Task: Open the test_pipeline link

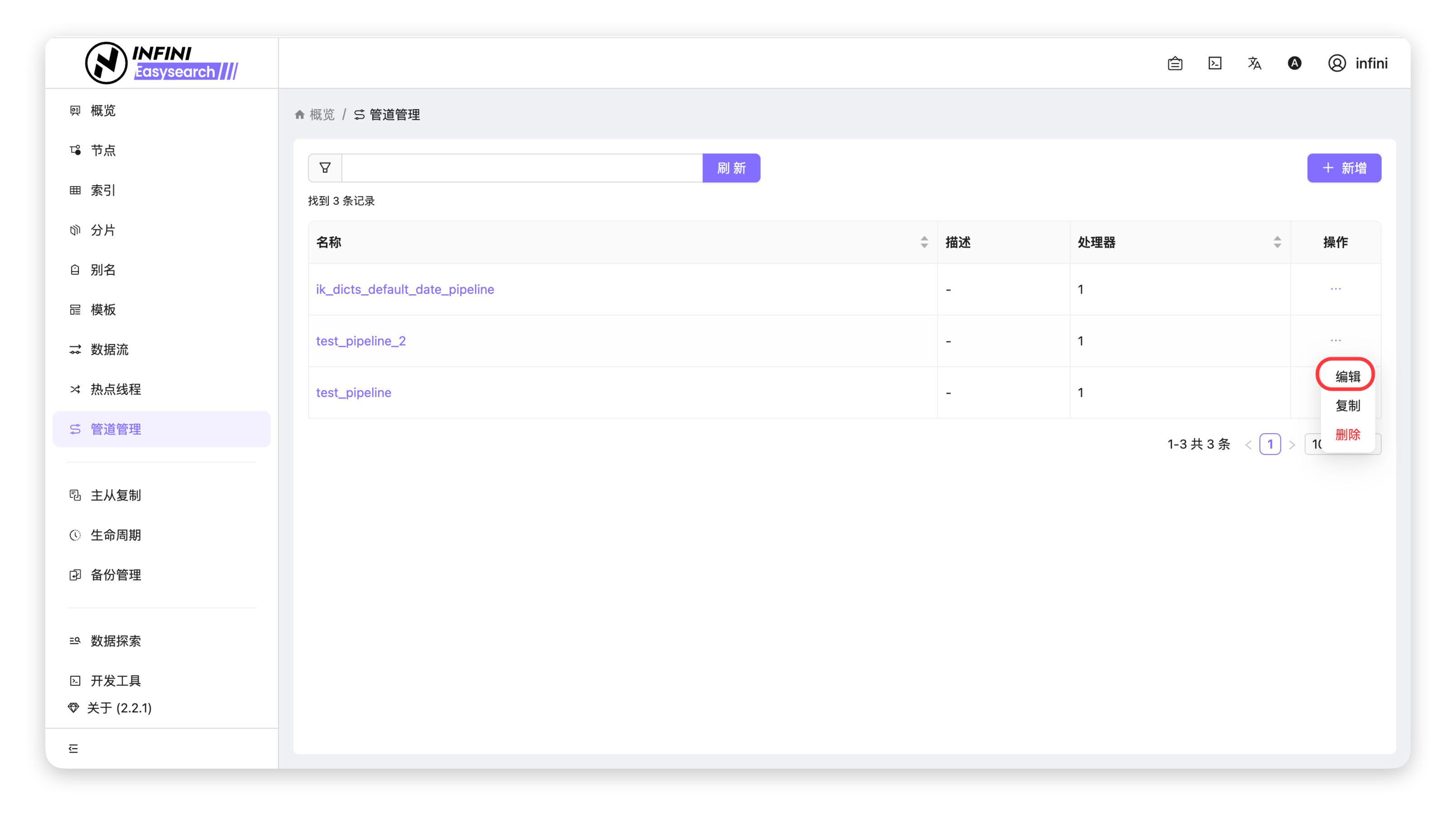Action: coord(353,392)
